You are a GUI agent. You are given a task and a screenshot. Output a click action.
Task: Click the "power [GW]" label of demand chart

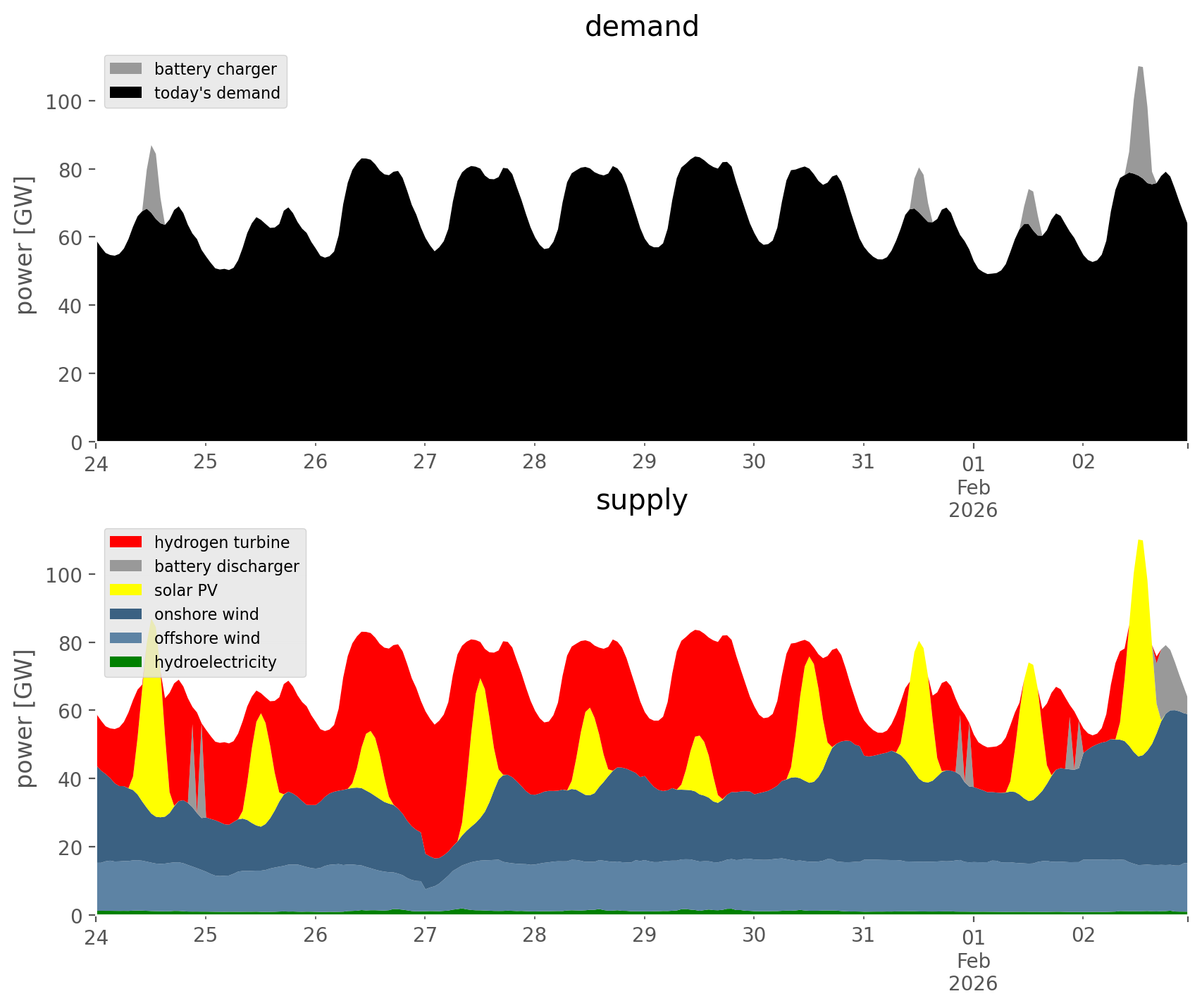tap(25, 245)
